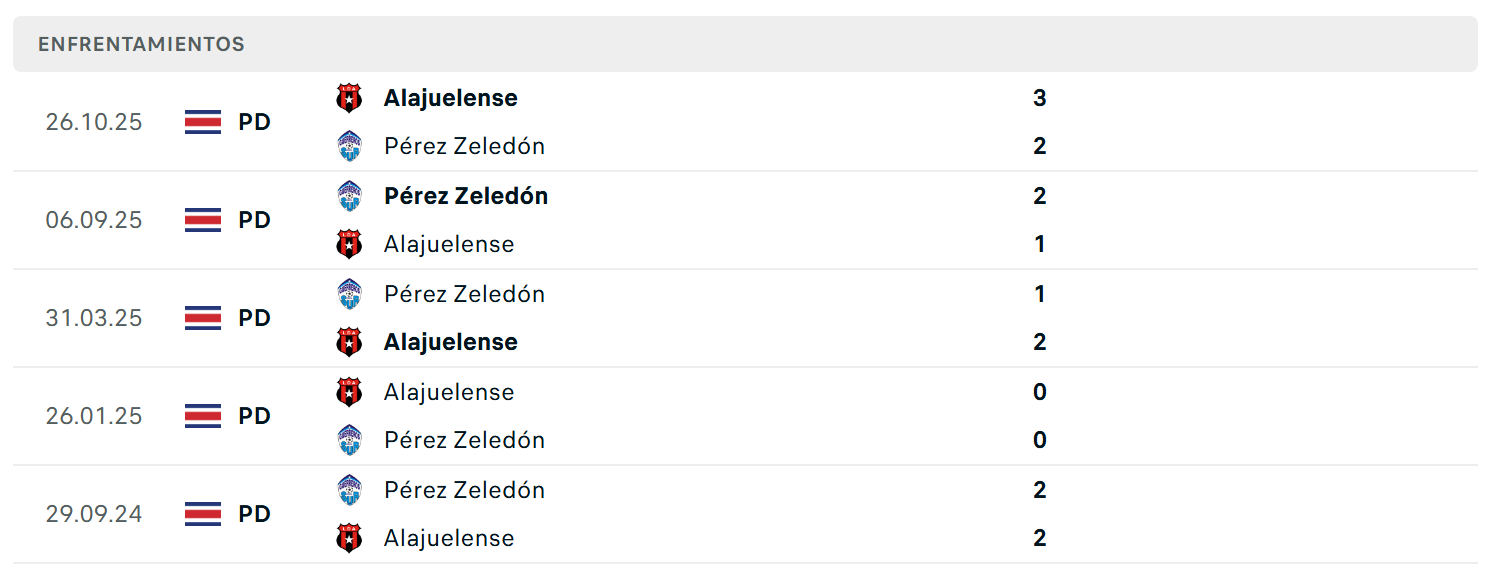
Task: Click Alajuelense crest in 29.09.24 match
Action: 349,538
